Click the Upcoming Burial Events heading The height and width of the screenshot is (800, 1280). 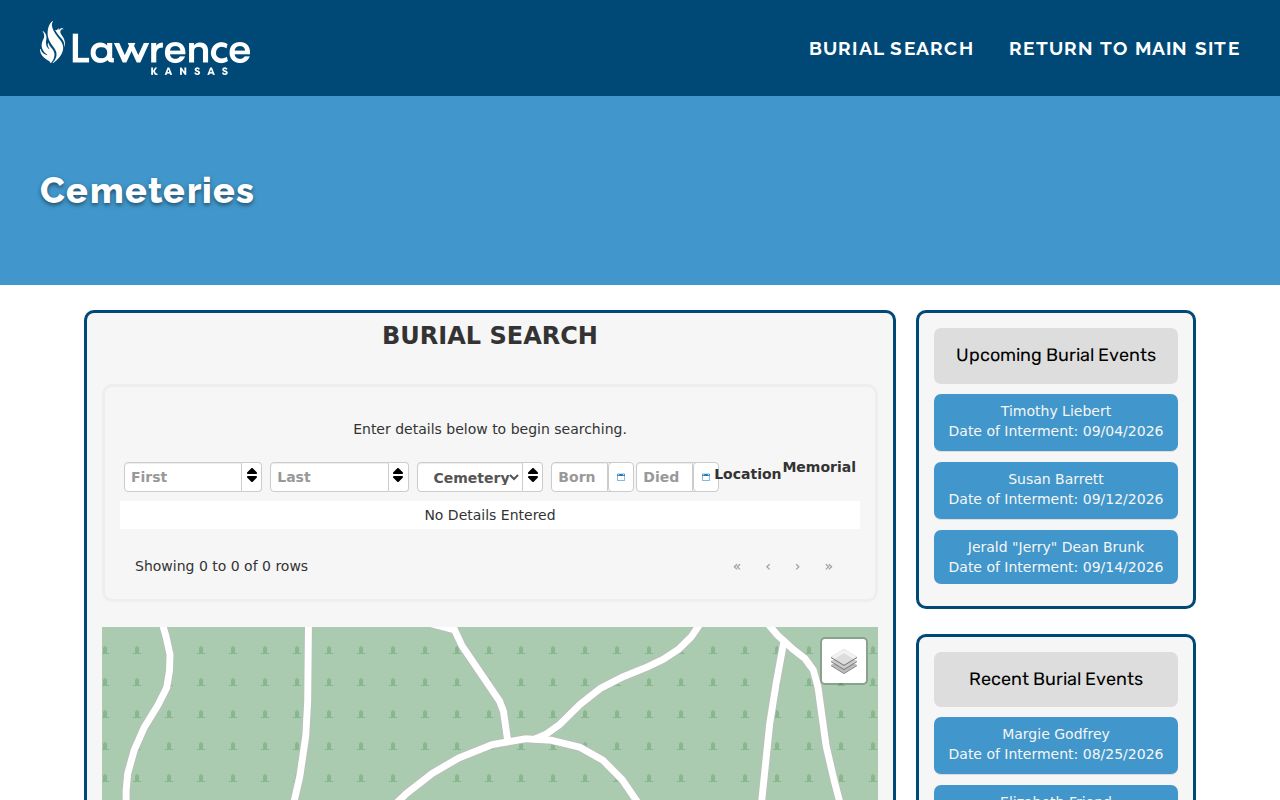pos(1056,355)
